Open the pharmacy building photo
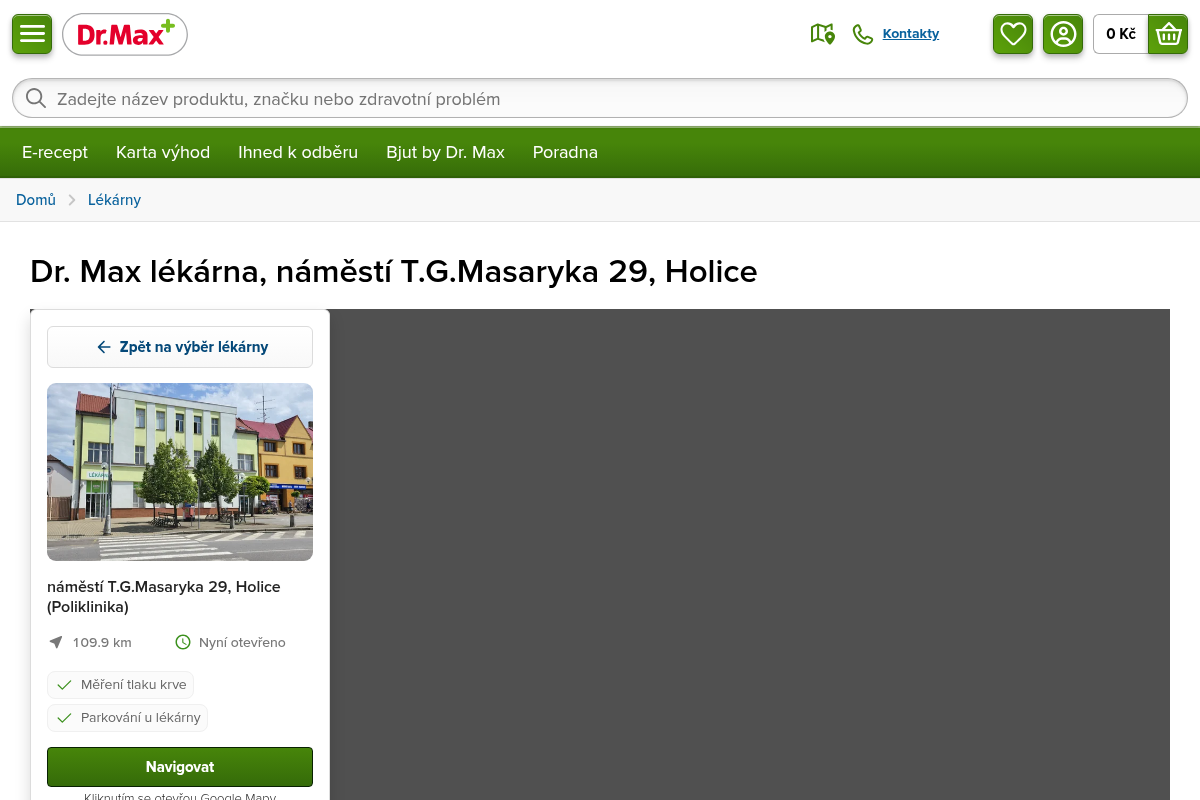Image resolution: width=1200 pixels, height=800 pixels. point(180,472)
